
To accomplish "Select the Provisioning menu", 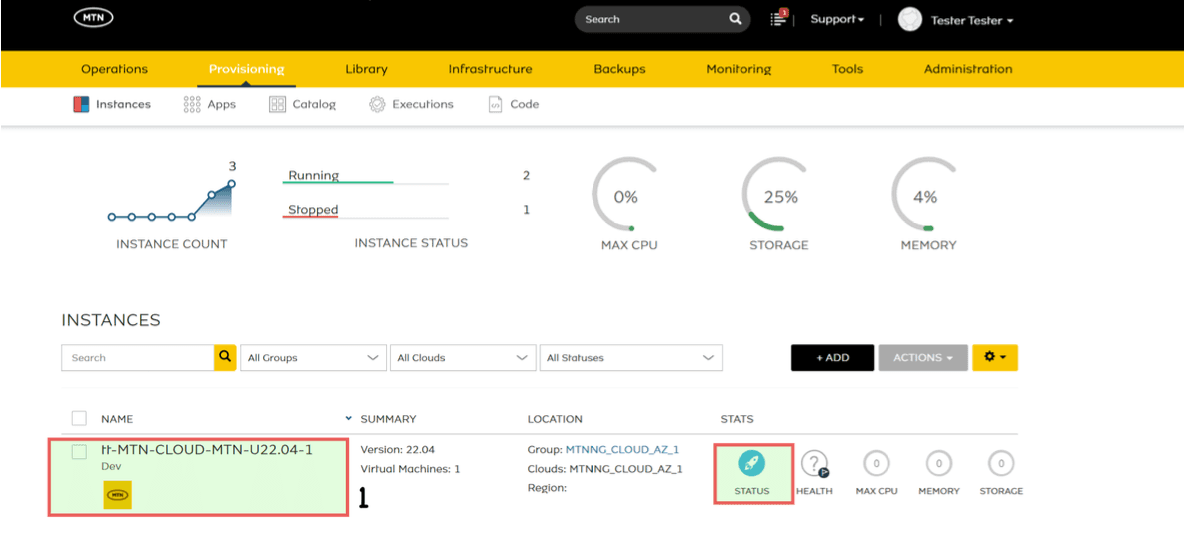I will coord(247,69).
